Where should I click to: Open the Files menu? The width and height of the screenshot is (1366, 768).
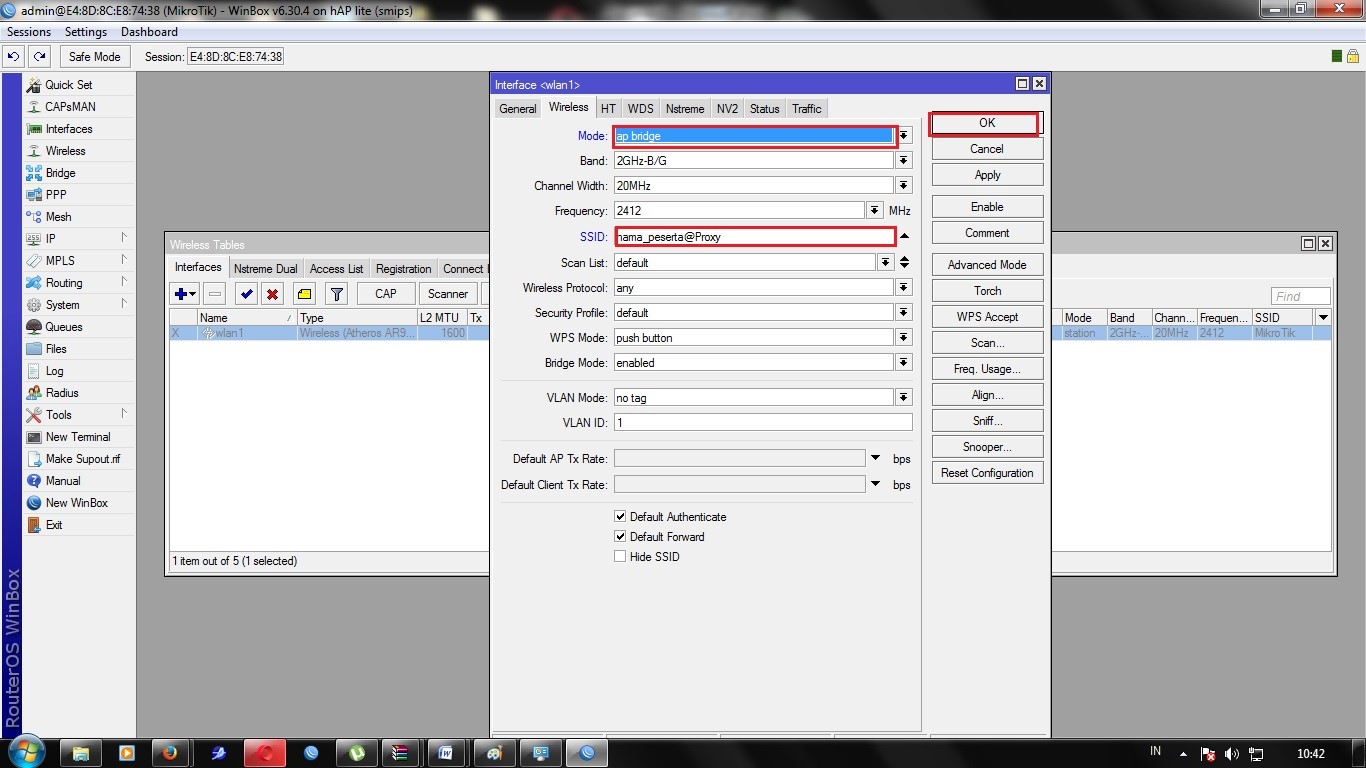[x=56, y=349]
